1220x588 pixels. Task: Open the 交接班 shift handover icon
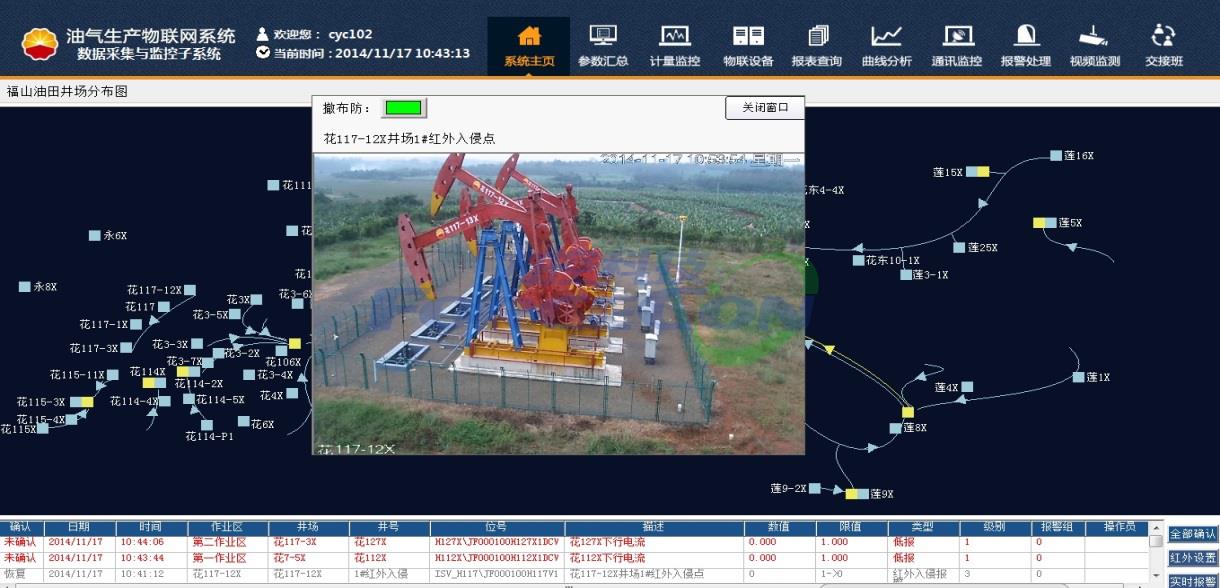pyautogui.click(x=1163, y=36)
